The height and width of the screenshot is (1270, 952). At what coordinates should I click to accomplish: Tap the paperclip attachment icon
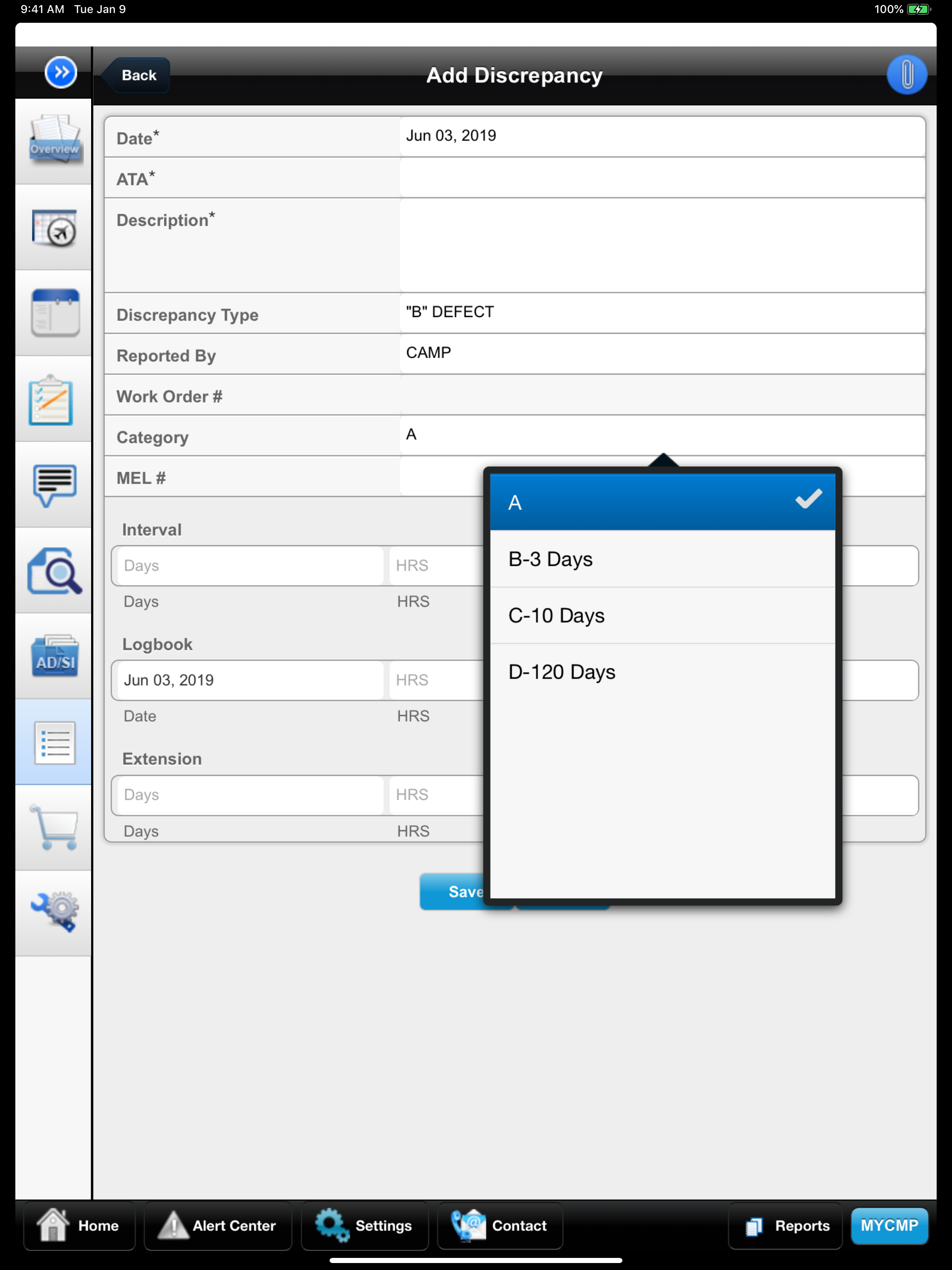(x=906, y=75)
